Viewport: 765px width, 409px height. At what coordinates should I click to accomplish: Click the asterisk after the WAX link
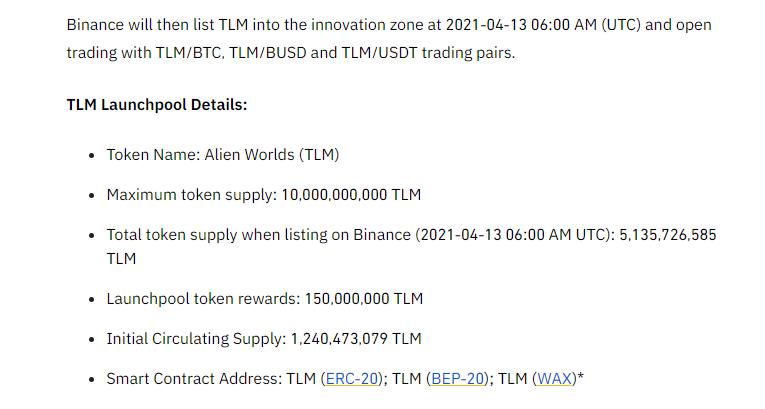581,377
